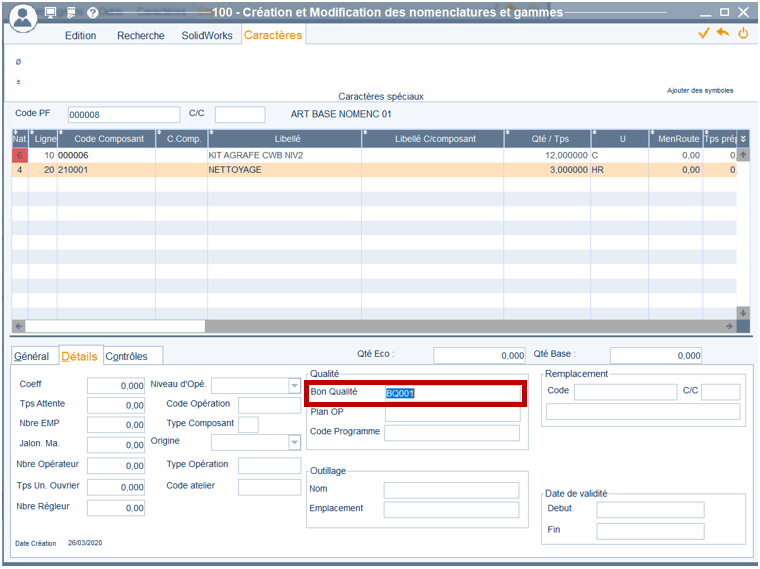Open the Recherche menu
Screen dimensions: 760x569
click(x=141, y=35)
